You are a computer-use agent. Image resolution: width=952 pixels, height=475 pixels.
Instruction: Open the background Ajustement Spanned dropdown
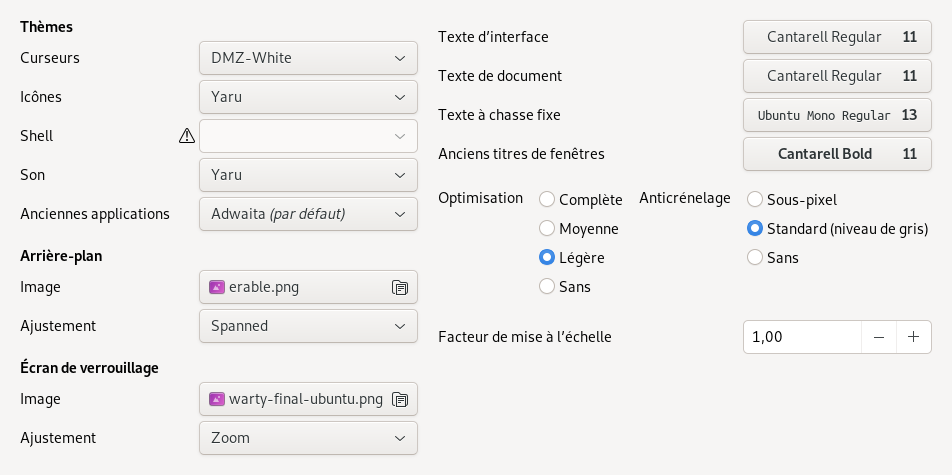tap(308, 326)
